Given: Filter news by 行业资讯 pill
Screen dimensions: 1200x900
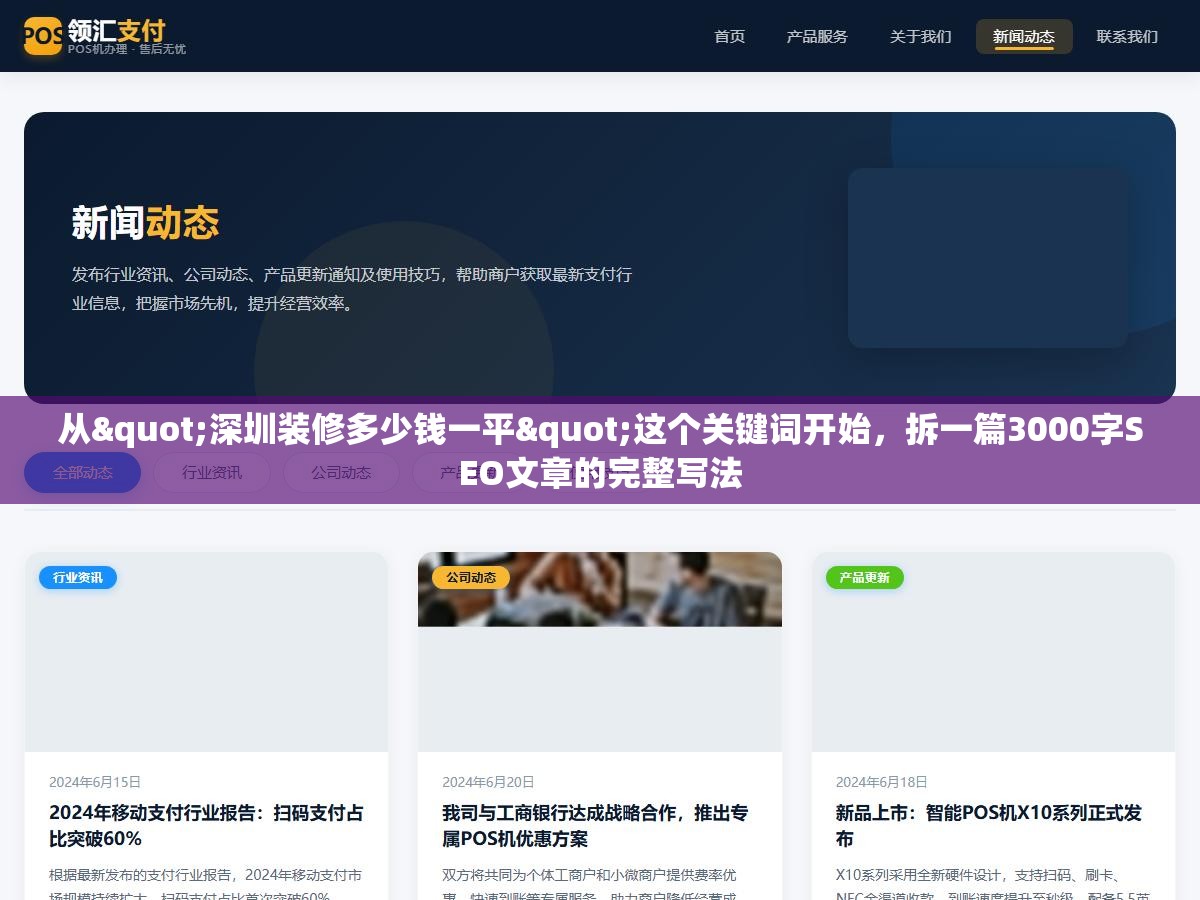Looking at the screenshot, I should (x=212, y=473).
